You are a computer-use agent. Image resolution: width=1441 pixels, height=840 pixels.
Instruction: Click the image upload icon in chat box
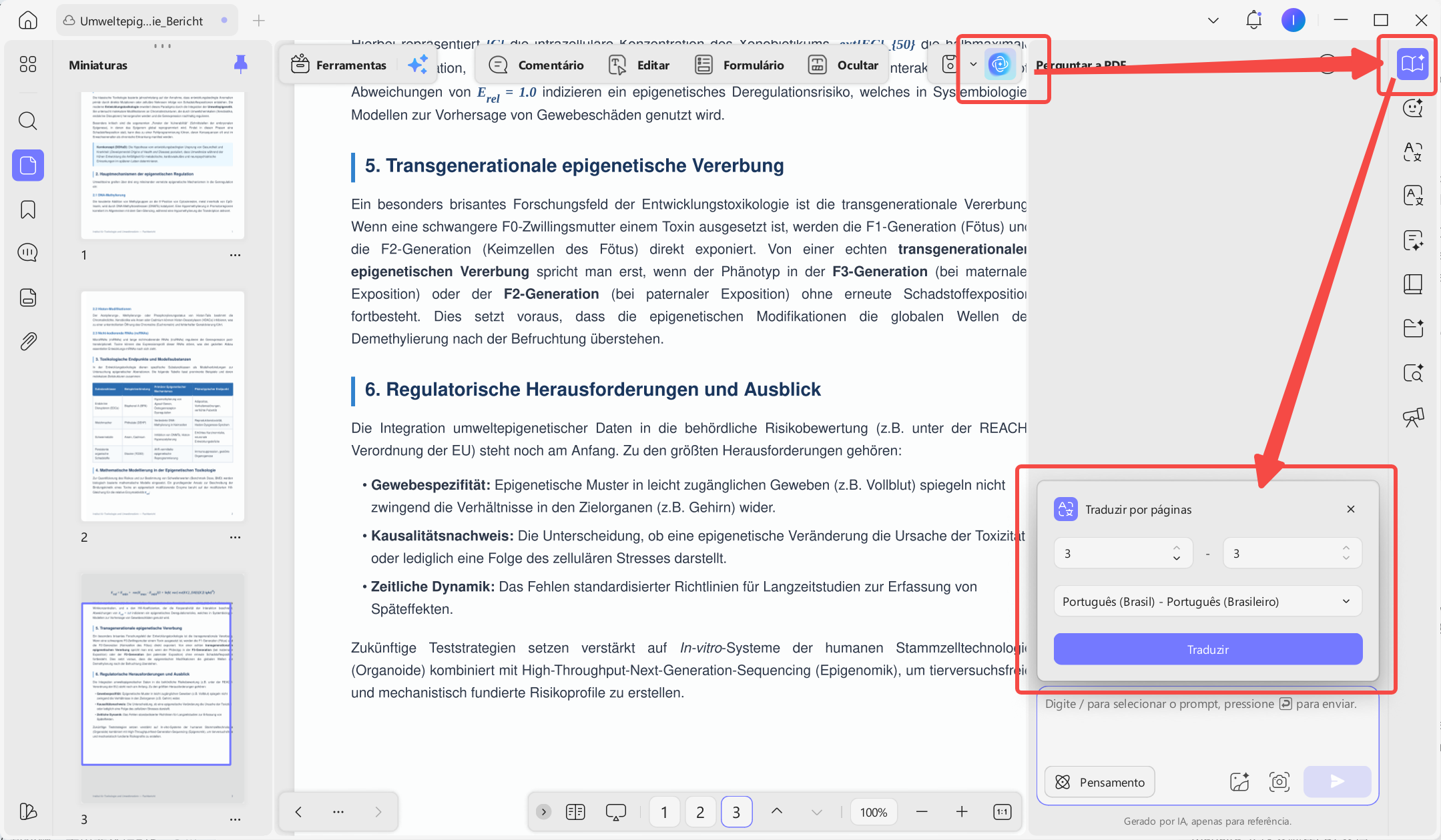(x=1239, y=781)
